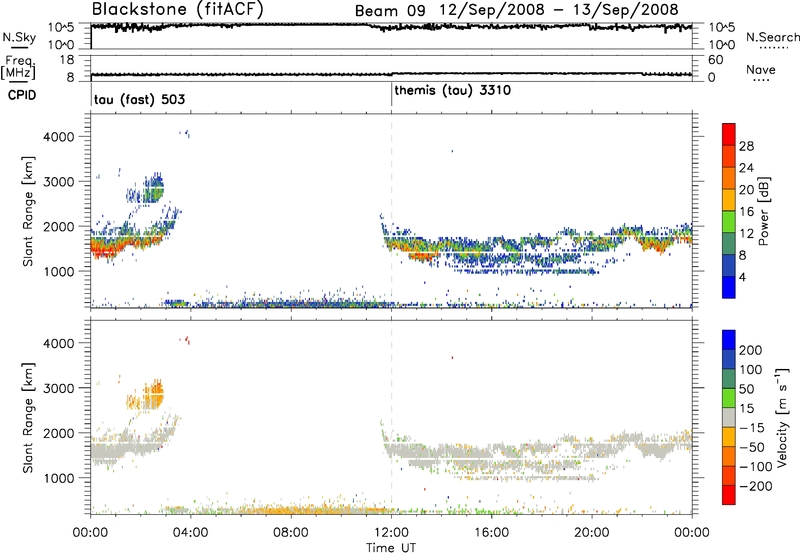This screenshot has height=554, width=800.
Task: Click the "200" tick on velocity colorbar
Action: coord(751,350)
